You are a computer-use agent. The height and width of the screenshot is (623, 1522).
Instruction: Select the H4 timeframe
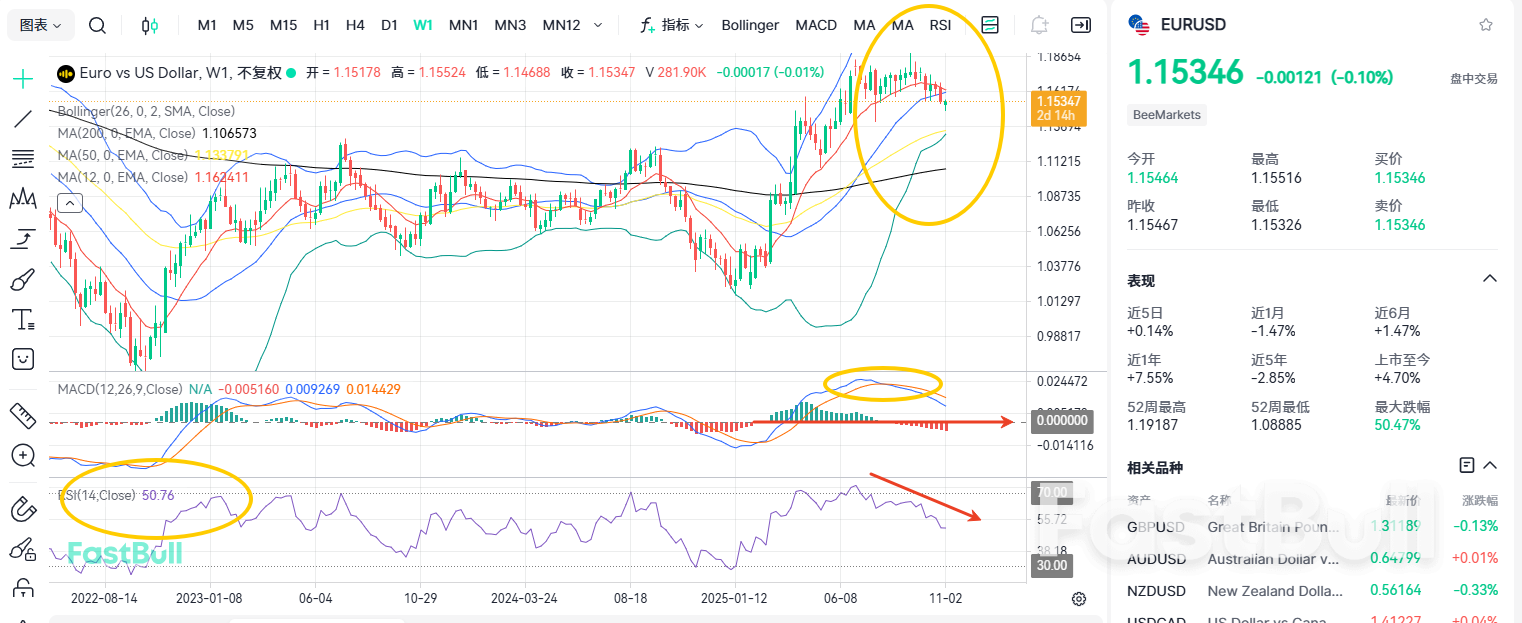[x=355, y=25]
